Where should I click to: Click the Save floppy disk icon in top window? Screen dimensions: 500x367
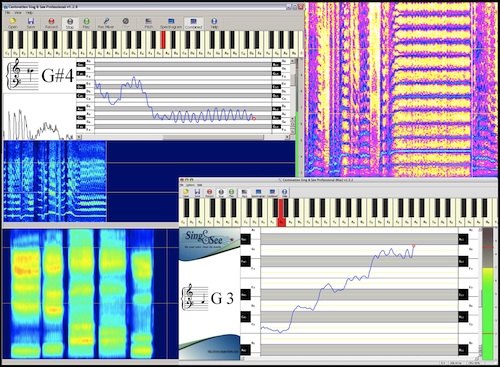[31, 23]
